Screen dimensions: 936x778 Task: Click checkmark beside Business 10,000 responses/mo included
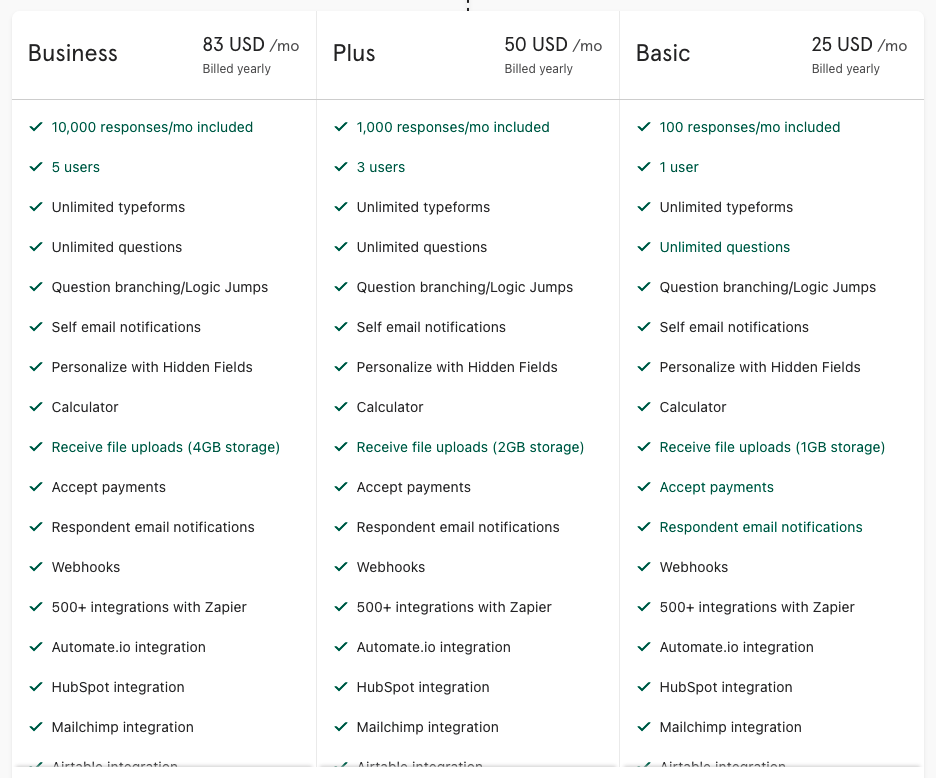click(x=36, y=127)
